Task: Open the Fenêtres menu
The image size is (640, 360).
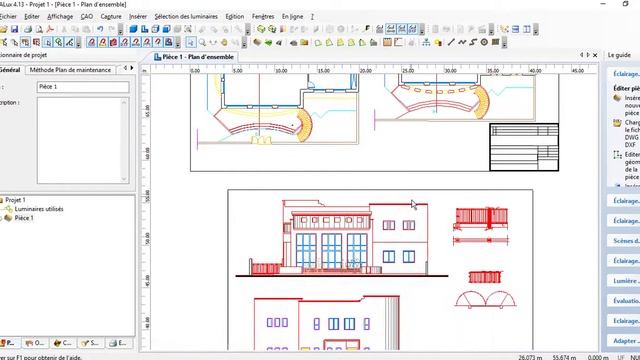Action: 263,16
